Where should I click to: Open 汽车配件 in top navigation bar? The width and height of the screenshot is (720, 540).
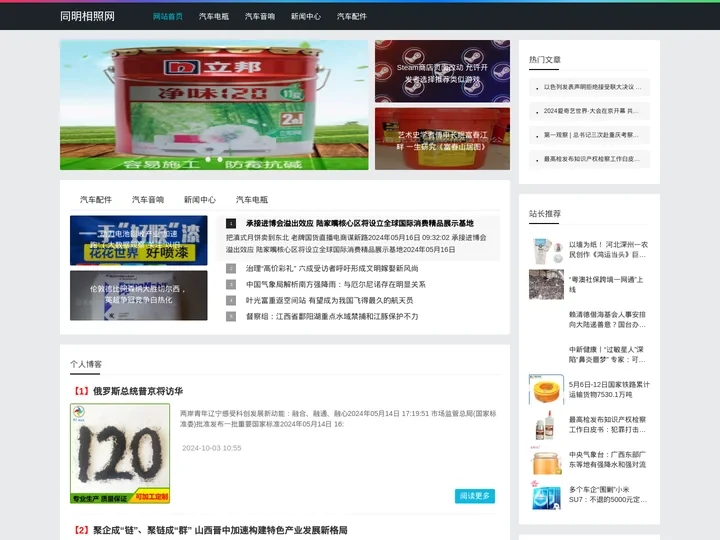pyautogui.click(x=351, y=17)
